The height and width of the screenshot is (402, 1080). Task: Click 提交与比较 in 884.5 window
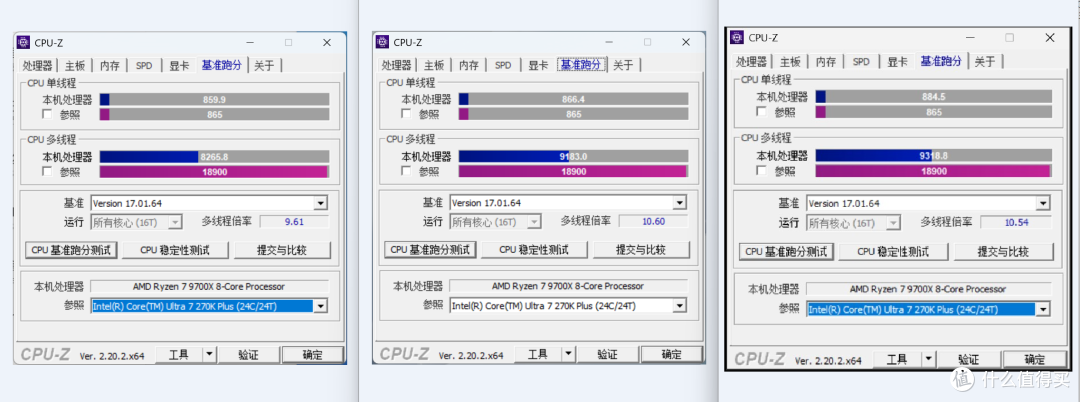(x=1003, y=252)
